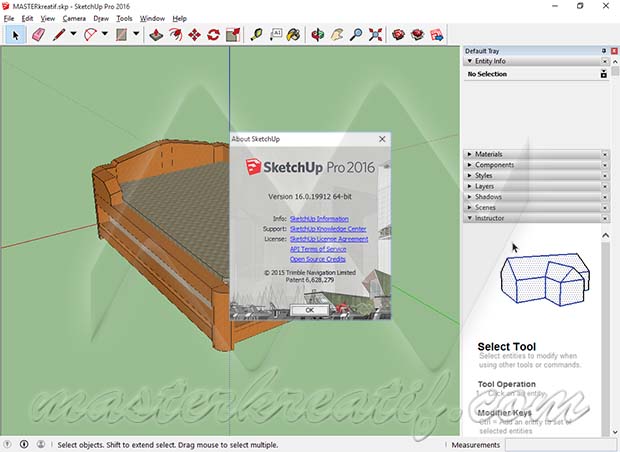Open the SketchUp Knowledge Center link
Image resolution: width=620 pixels, height=452 pixels.
tap(328, 229)
